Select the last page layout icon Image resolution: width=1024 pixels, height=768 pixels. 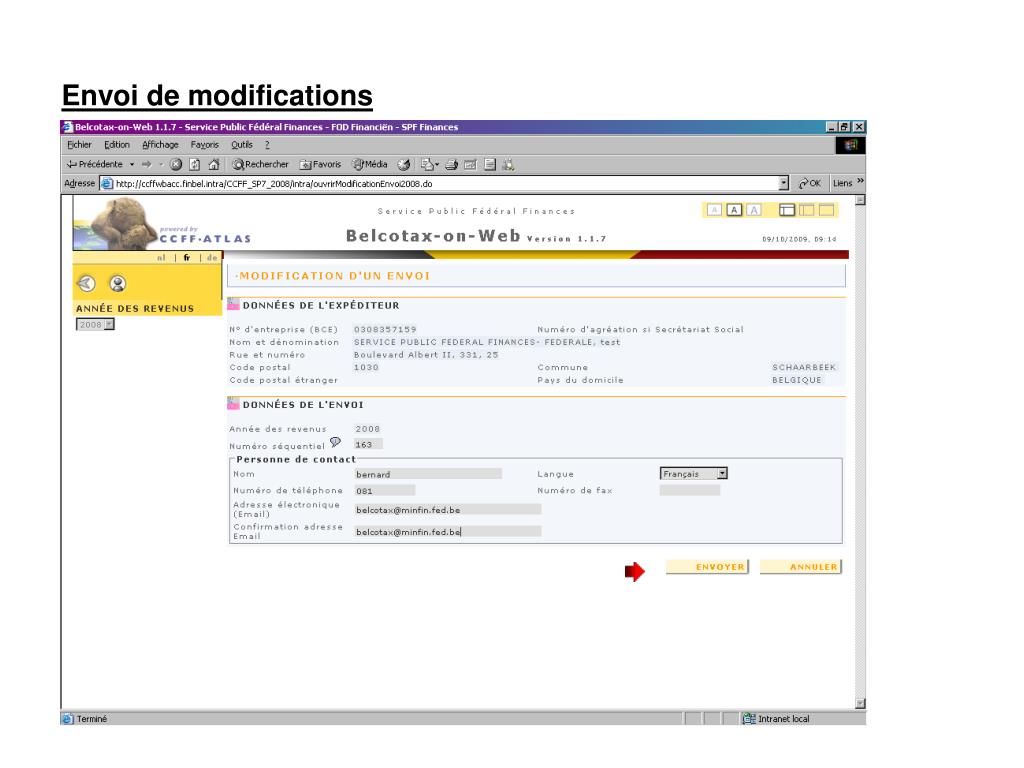pyautogui.click(x=826, y=210)
